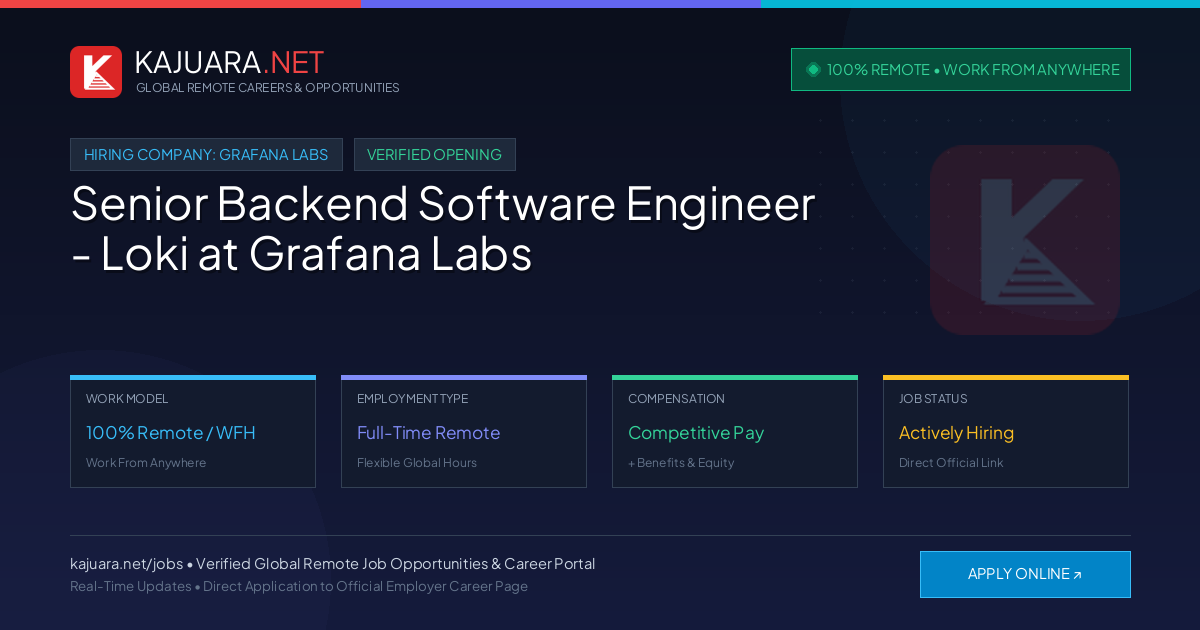Click the '+ Benefits & Equity' subtext
1200x630 pixels.
(681, 463)
